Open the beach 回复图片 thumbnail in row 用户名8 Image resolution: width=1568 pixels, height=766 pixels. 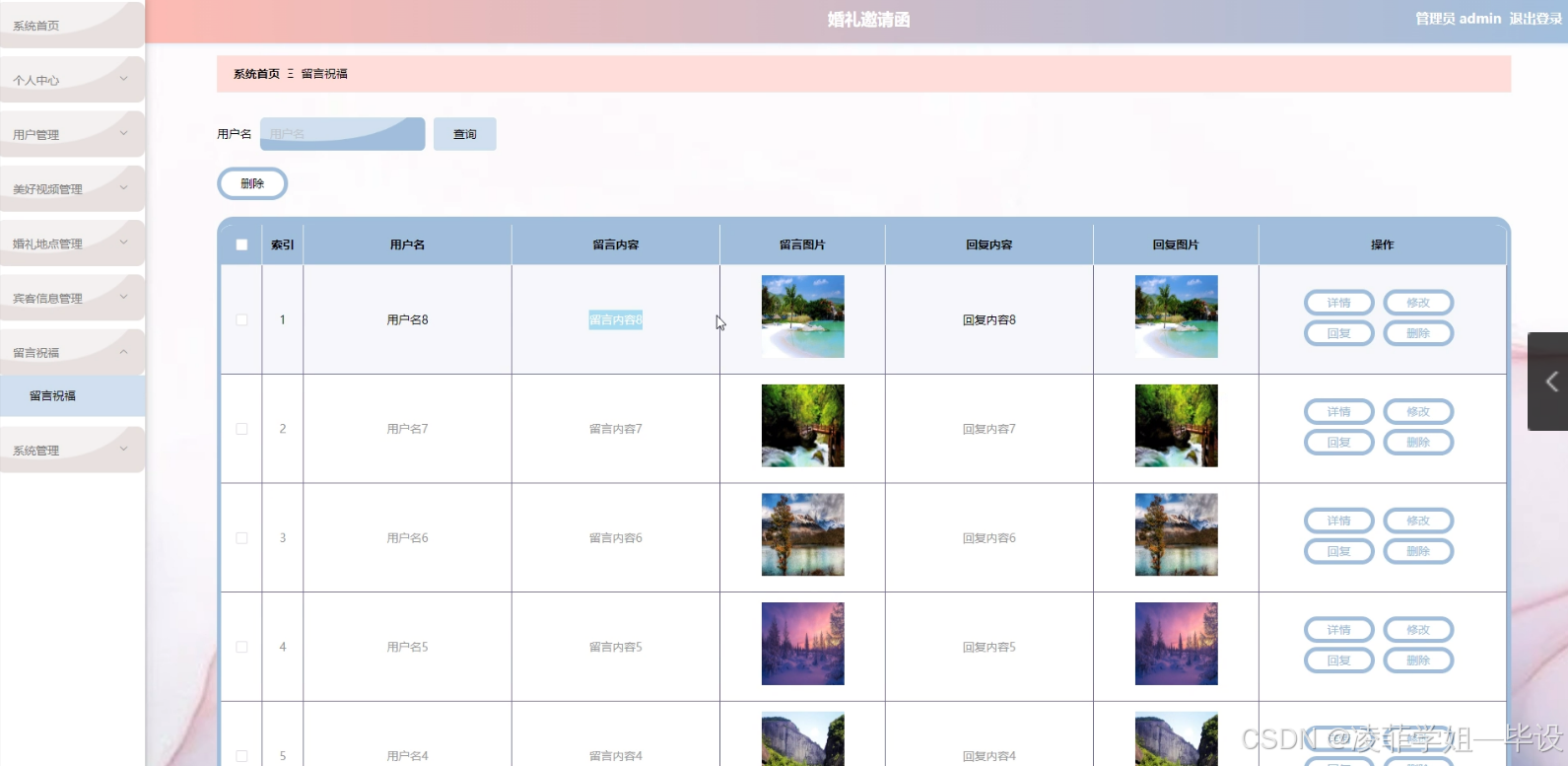click(1176, 316)
